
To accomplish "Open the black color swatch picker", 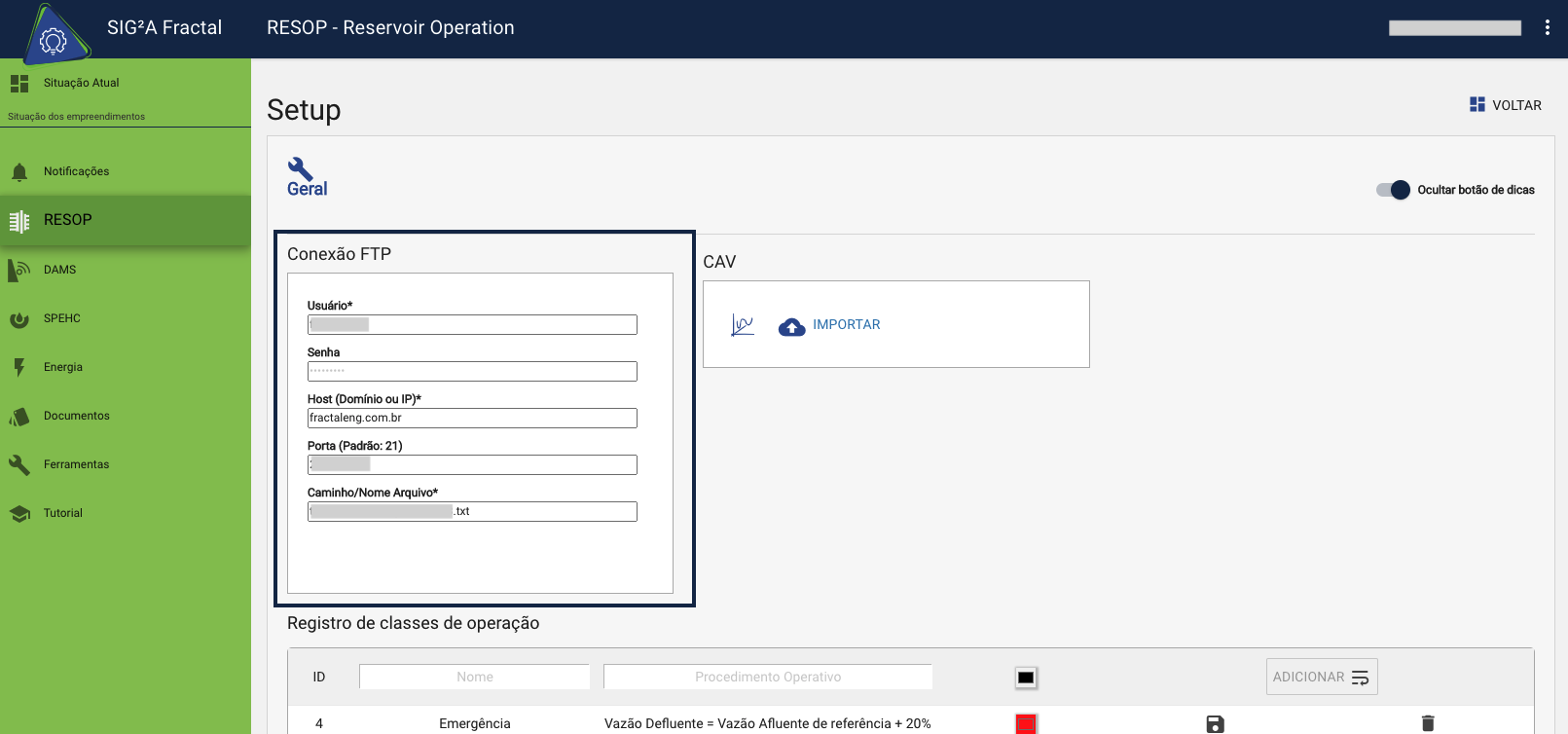I will (1026, 678).
